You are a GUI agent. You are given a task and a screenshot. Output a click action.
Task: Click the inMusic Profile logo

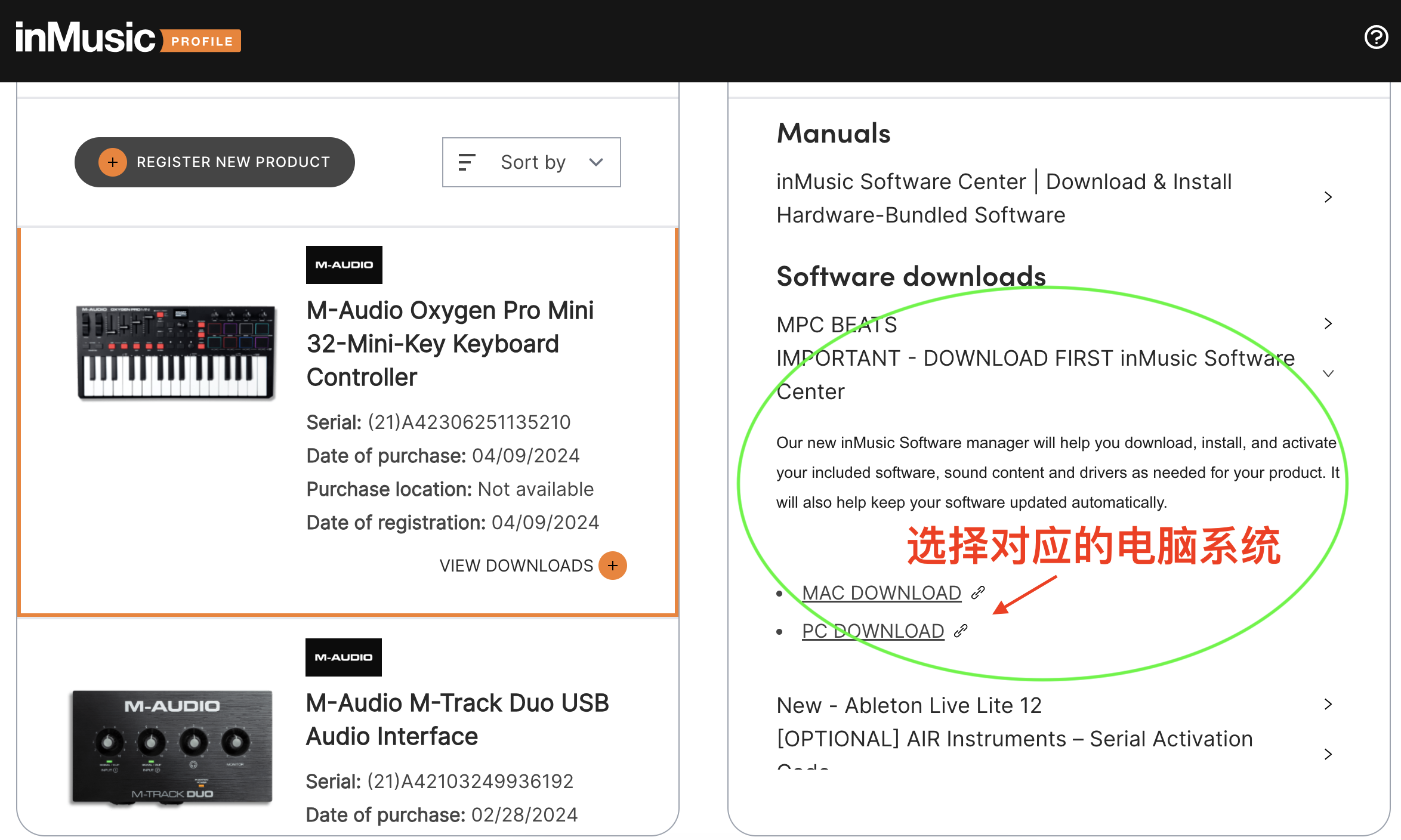[x=128, y=38]
